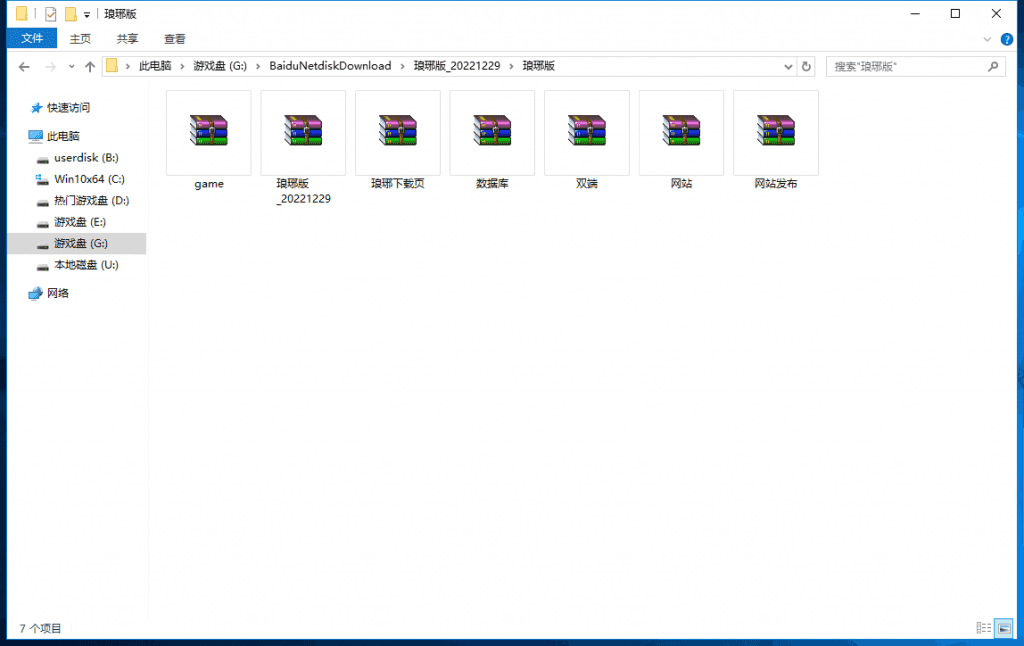Open the recent locations dropdown
The image size is (1024, 646).
pyautogui.click(x=71, y=67)
